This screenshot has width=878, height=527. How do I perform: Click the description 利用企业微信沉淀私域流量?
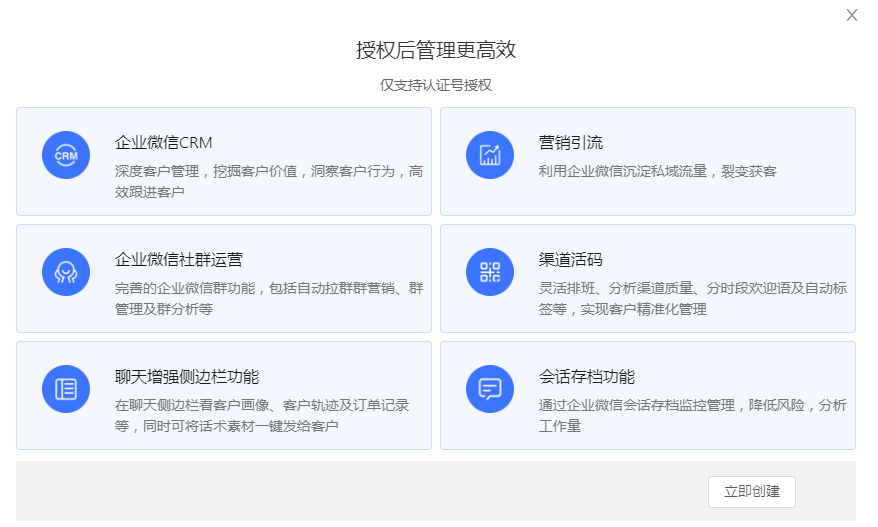click(657, 171)
